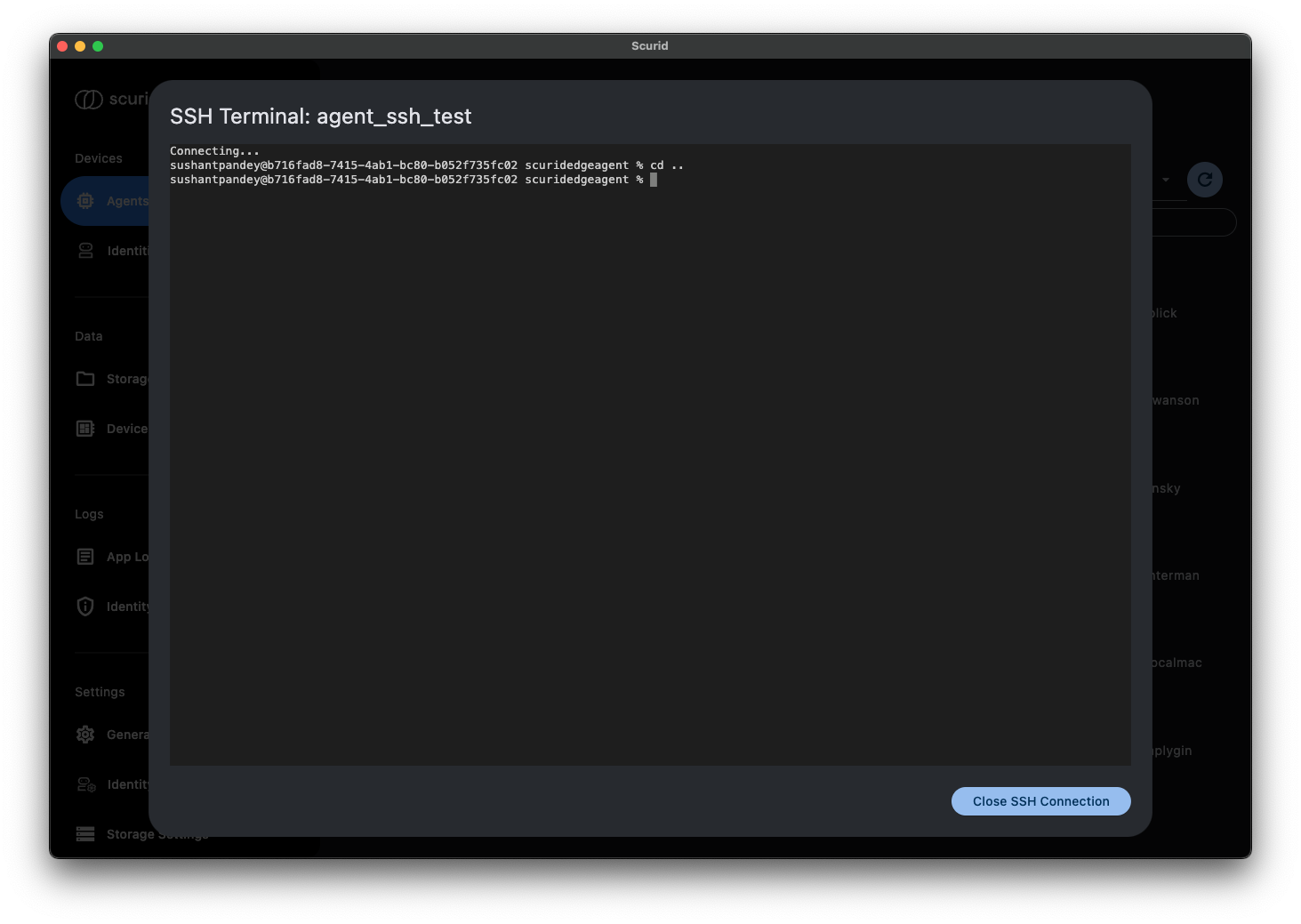Click the background entry ending 'nsky'
The height and width of the screenshot is (924, 1301).
[1167, 488]
